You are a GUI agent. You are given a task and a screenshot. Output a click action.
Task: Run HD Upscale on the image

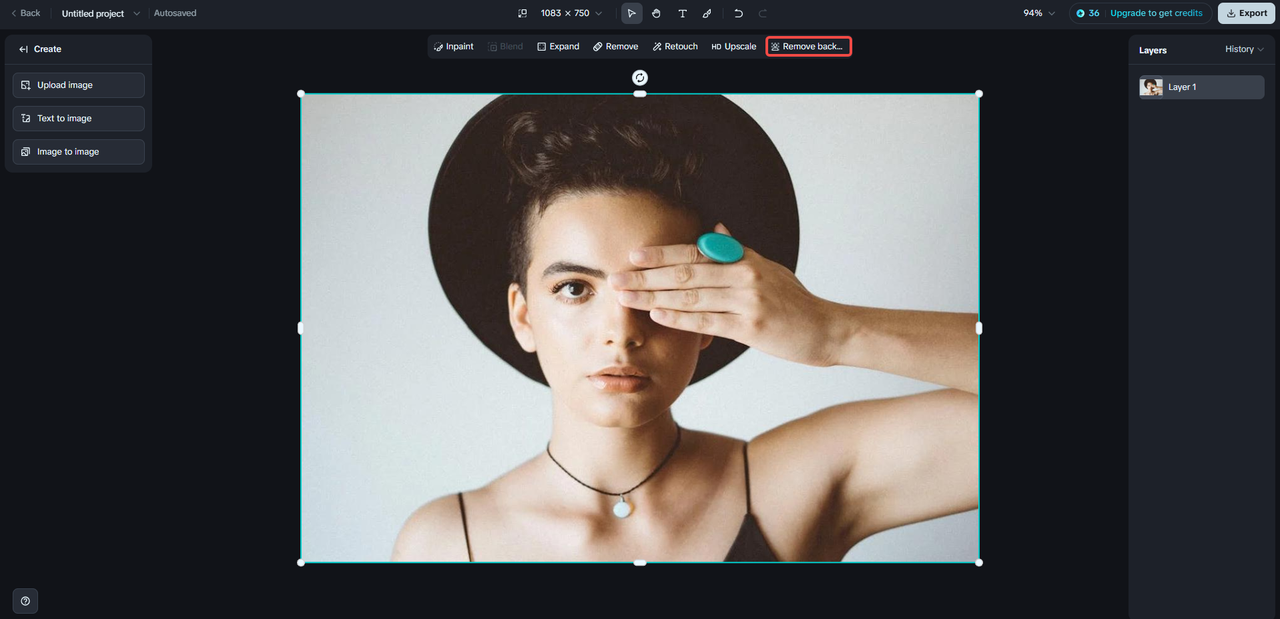[734, 47]
